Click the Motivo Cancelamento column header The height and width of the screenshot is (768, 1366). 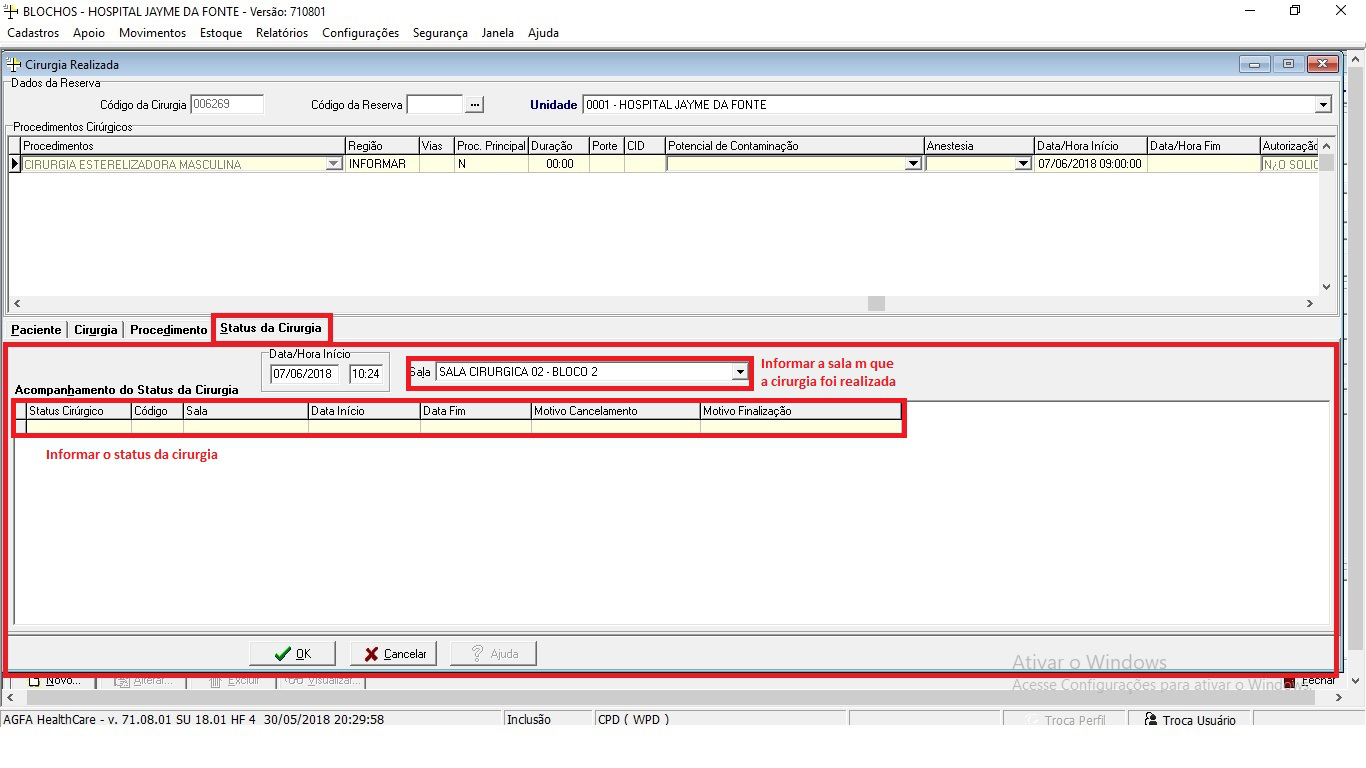pyautogui.click(x=616, y=411)
